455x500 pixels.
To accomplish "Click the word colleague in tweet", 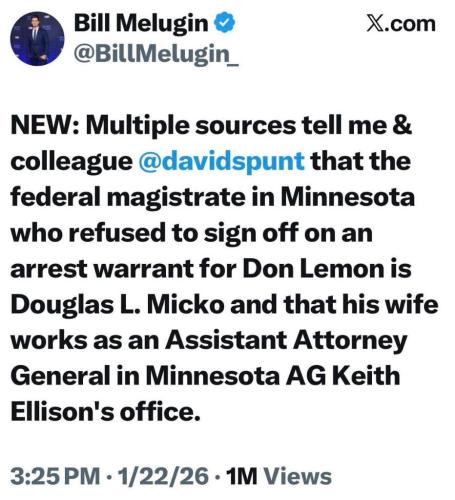I will point(71,162).
